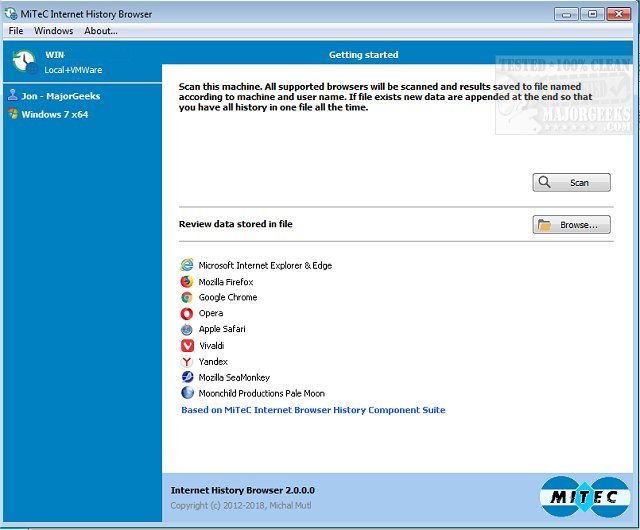Click Browse... to open a data file
The height and width of the screenshot is (530, 640).
point(571,225)
